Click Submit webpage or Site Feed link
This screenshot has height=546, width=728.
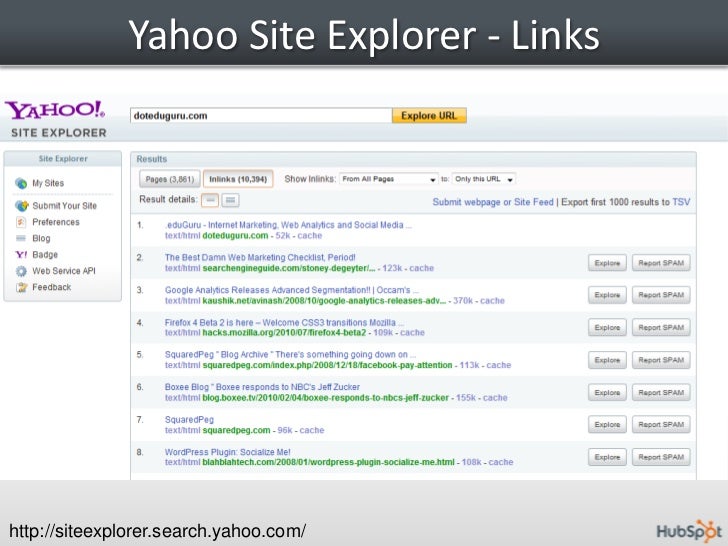493,202
